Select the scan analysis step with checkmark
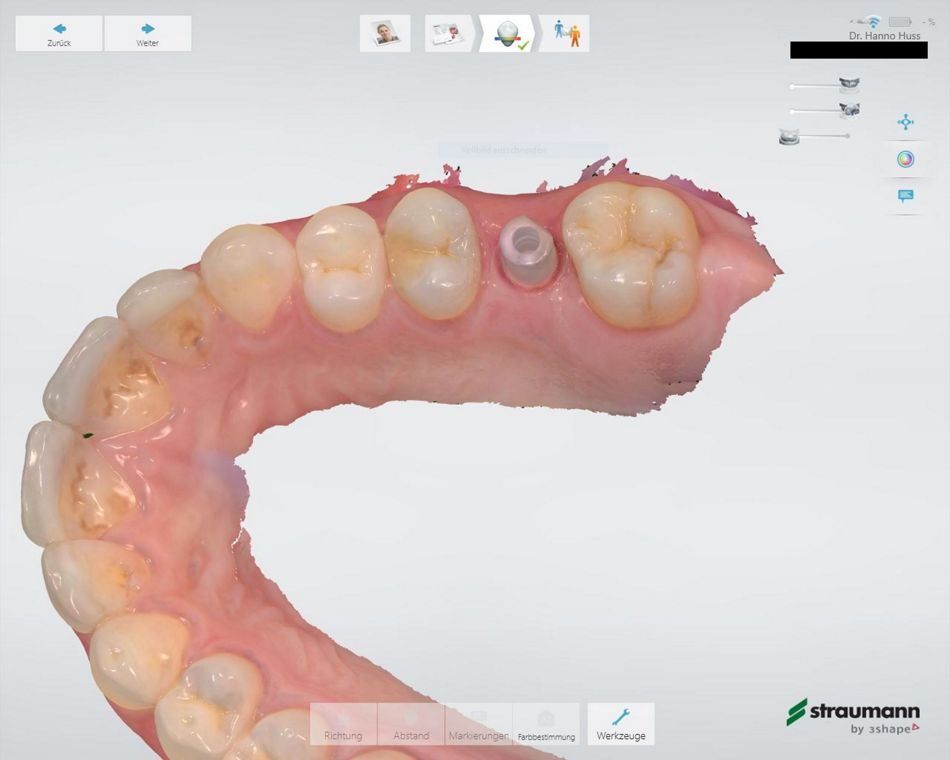This screenshot has height=760, width=950. click(x=508, y=33)
